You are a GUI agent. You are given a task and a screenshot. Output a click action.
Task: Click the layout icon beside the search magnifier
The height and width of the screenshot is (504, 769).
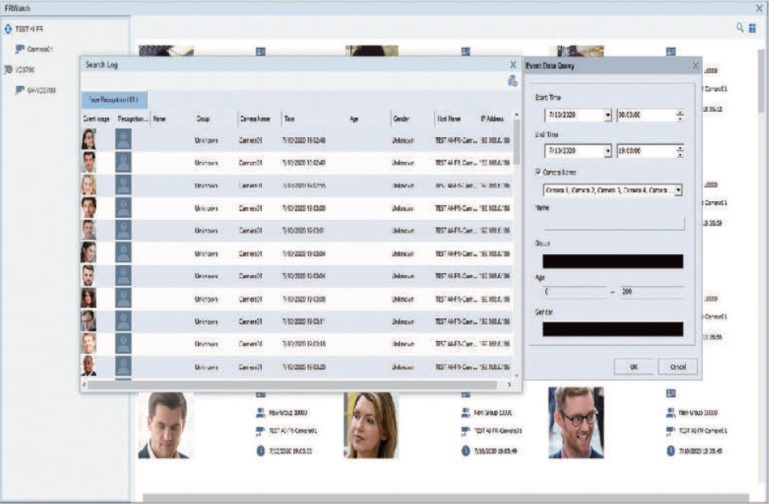click(752, 28)
